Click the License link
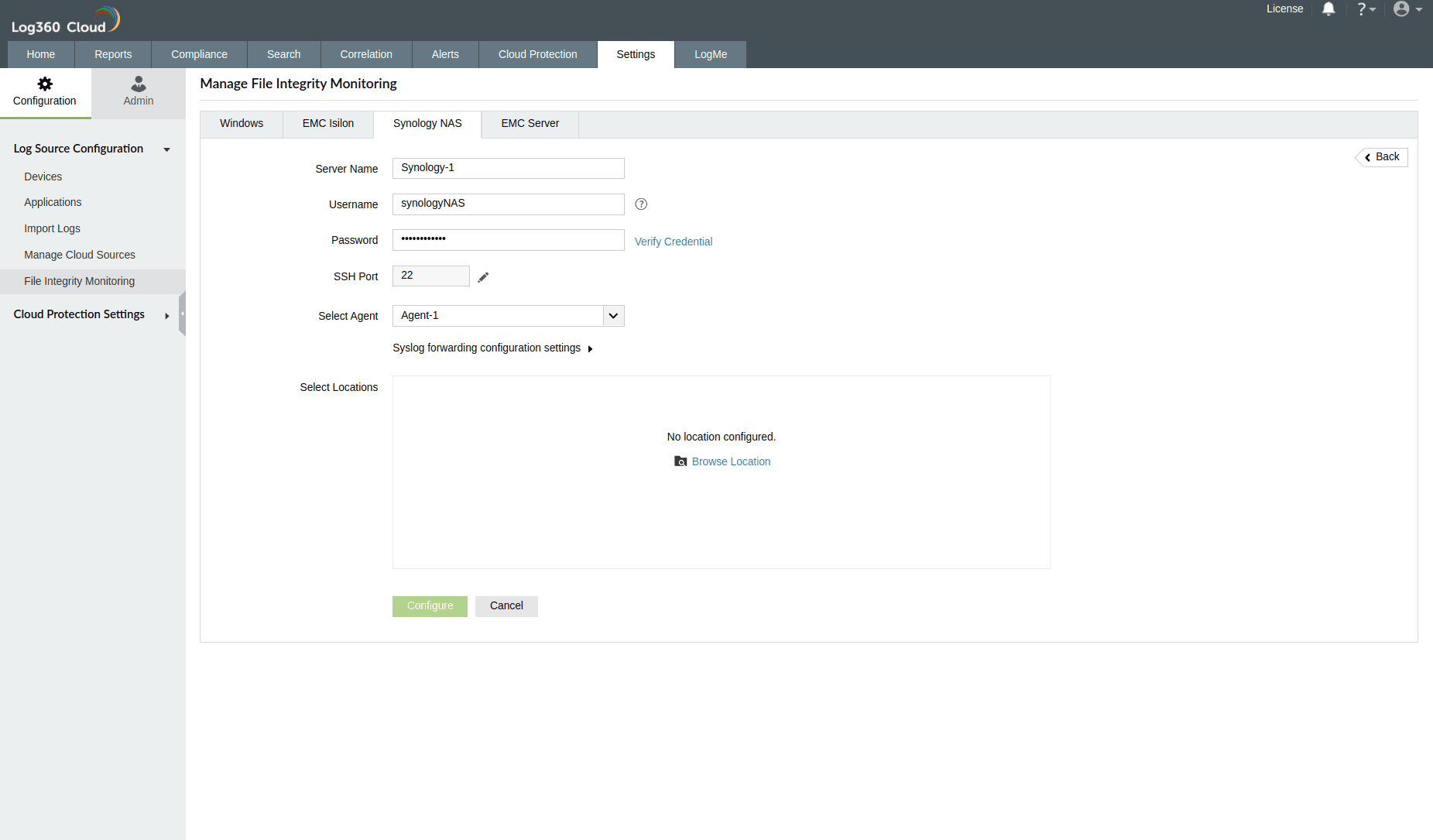The height and width of the screenshot is (840, 1433). pyautogui.click(x=1284, y=9)
